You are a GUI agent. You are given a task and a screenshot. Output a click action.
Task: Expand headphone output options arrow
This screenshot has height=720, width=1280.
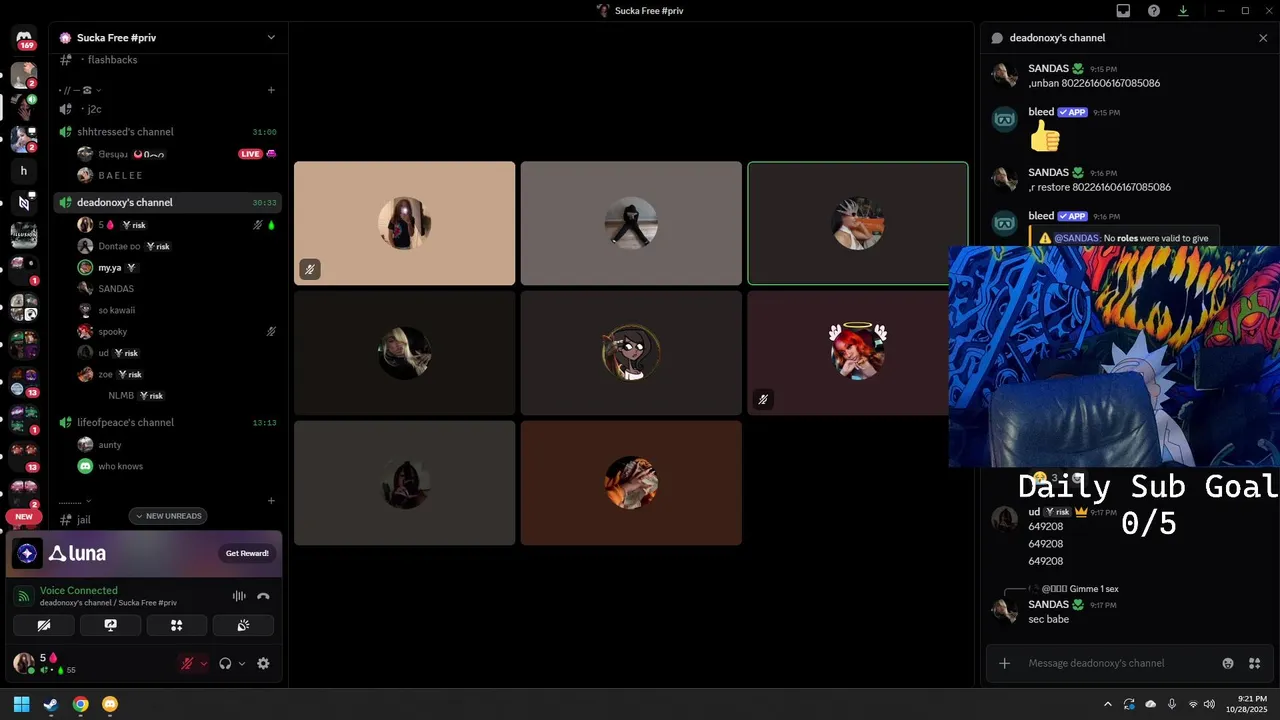242,663
